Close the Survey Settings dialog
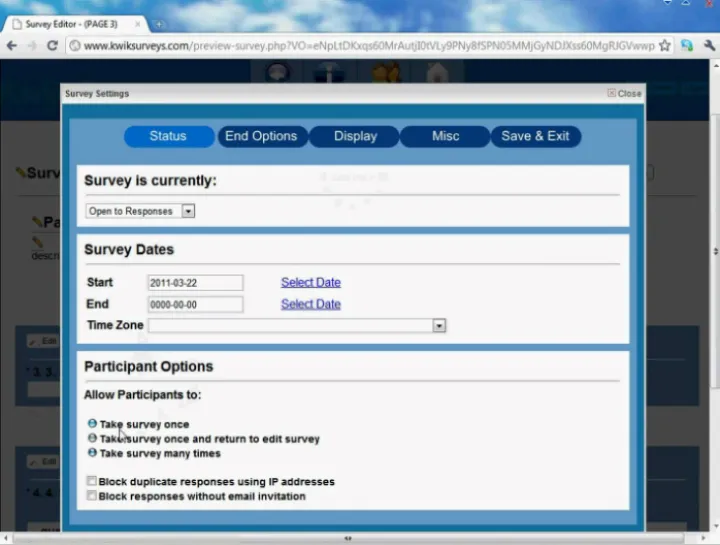 (624, 93)
